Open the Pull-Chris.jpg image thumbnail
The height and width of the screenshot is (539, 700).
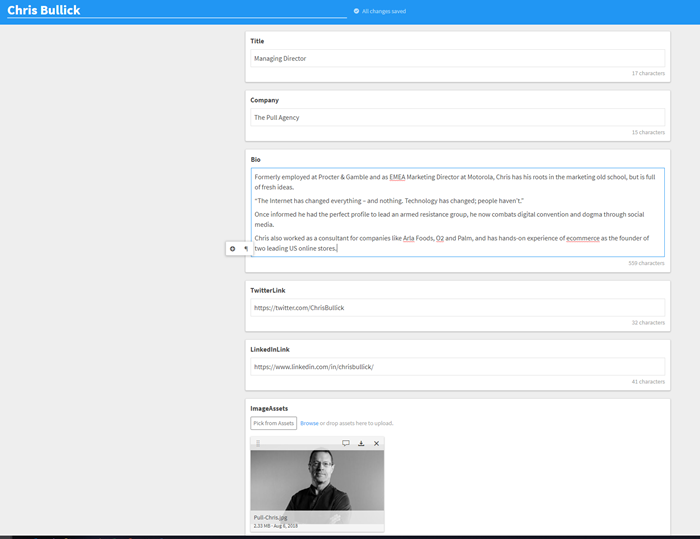[x=316, y=480]
